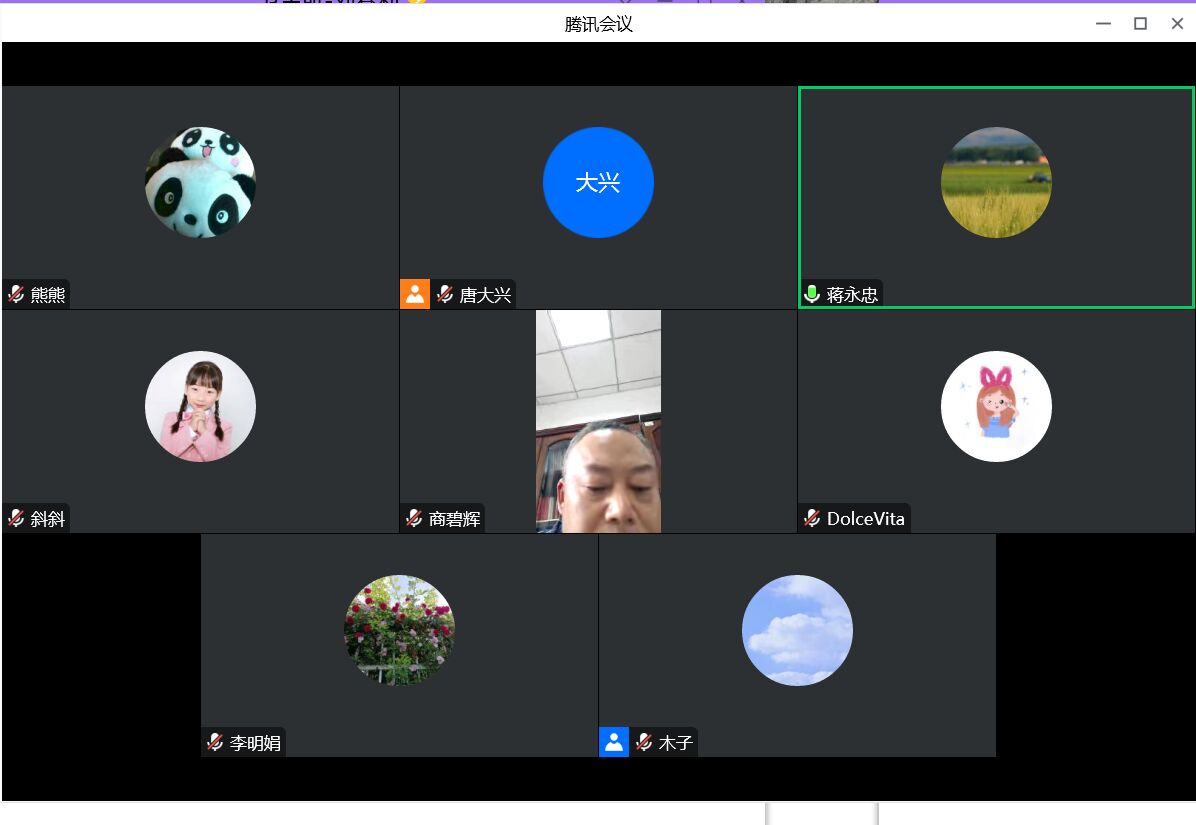1196x825 pixels.
Task: Select the blue 大兴 circular avatar
Action: point(598,182)
